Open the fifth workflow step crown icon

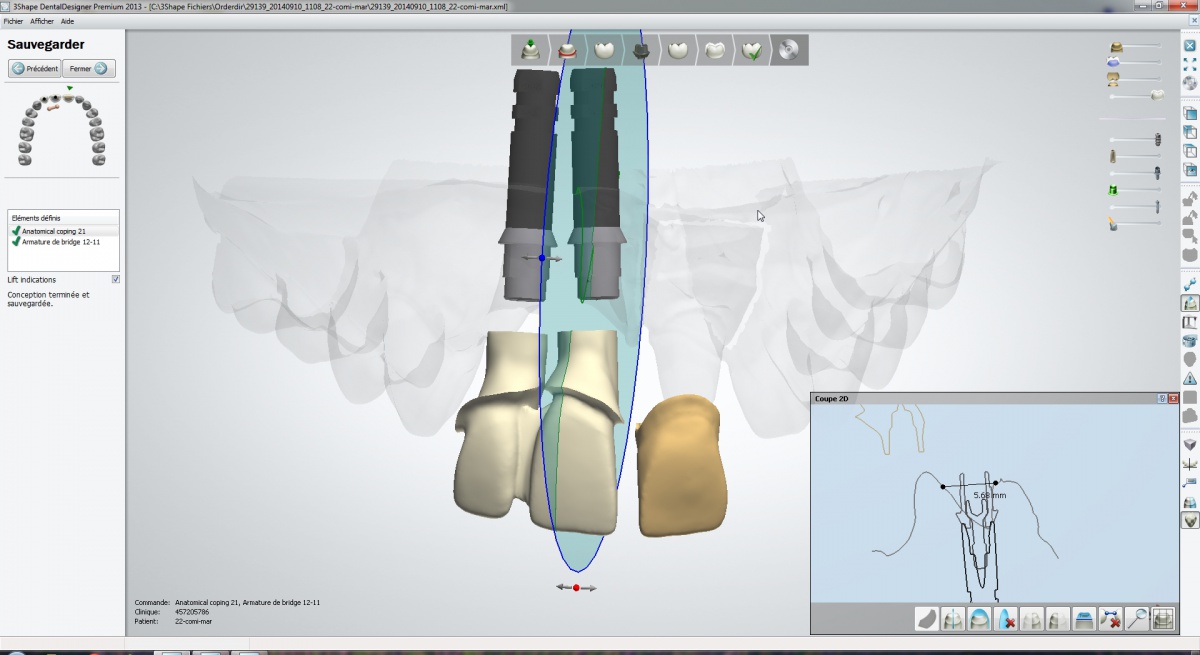[x=678, y=50]
